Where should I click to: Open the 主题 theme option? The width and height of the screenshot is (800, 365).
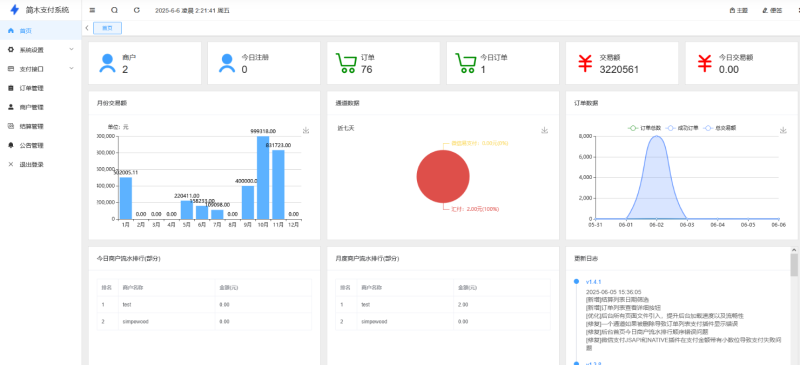(x=739, y=10)
